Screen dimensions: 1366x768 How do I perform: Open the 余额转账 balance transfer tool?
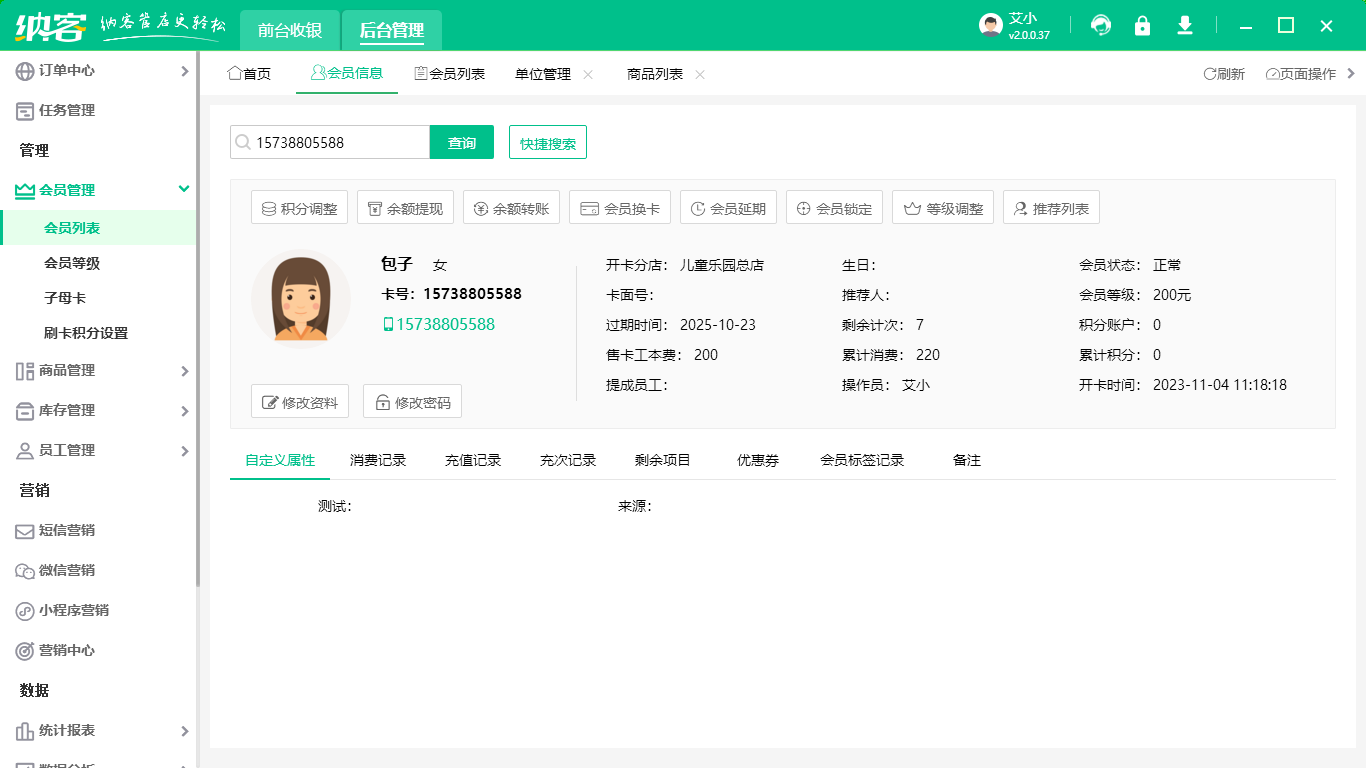[x=511, y=207]
